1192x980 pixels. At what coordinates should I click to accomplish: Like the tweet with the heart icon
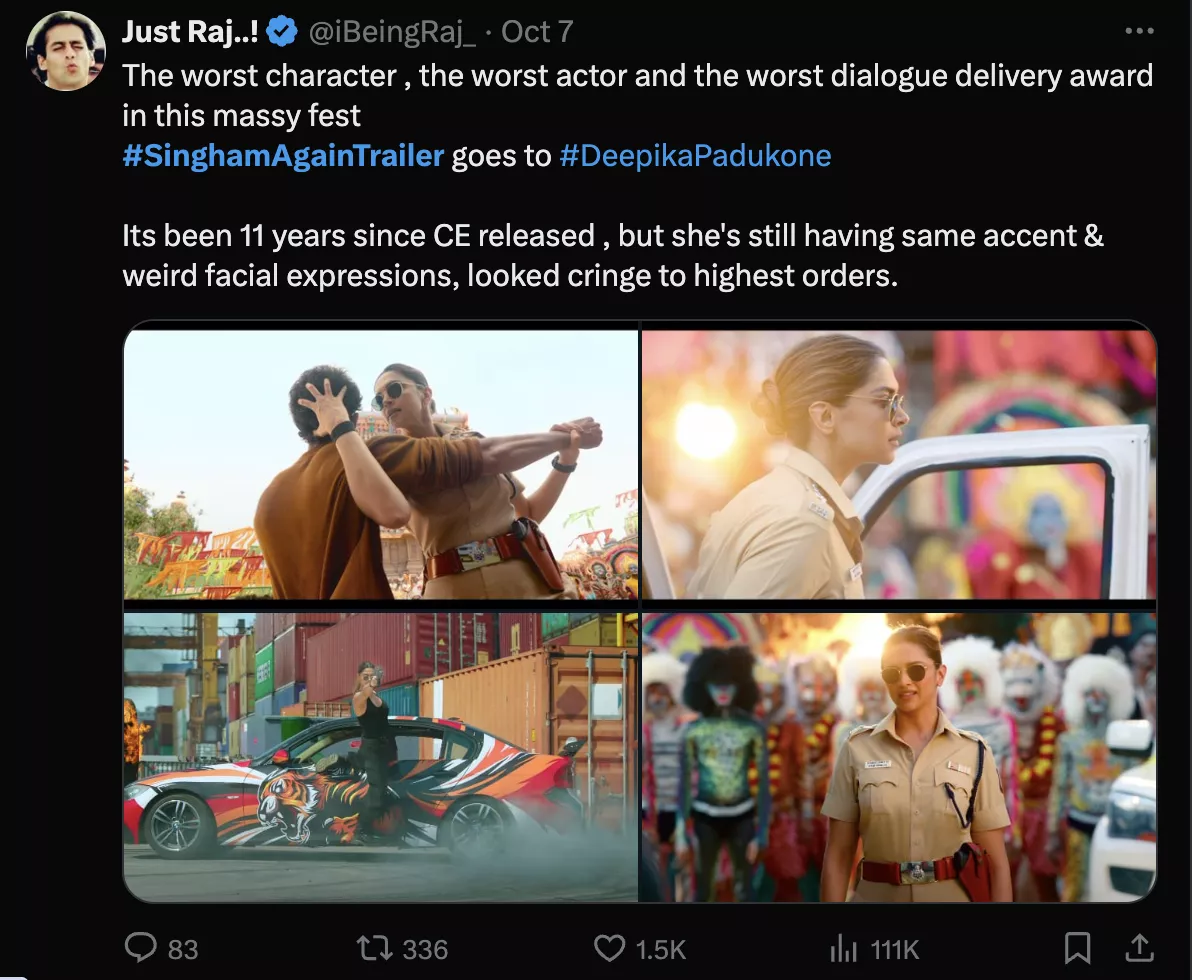pyautogui.click(x=609, y=948)
